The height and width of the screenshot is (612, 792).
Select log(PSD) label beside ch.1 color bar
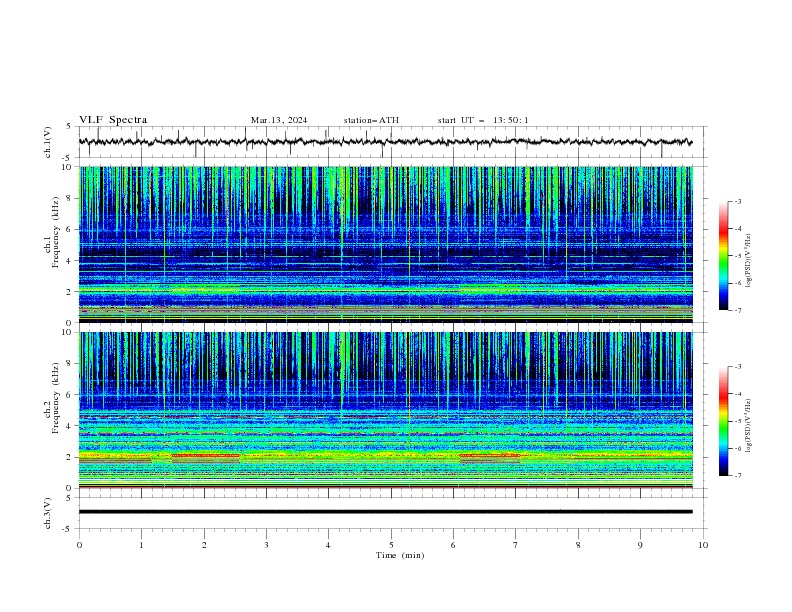(748, 261)
